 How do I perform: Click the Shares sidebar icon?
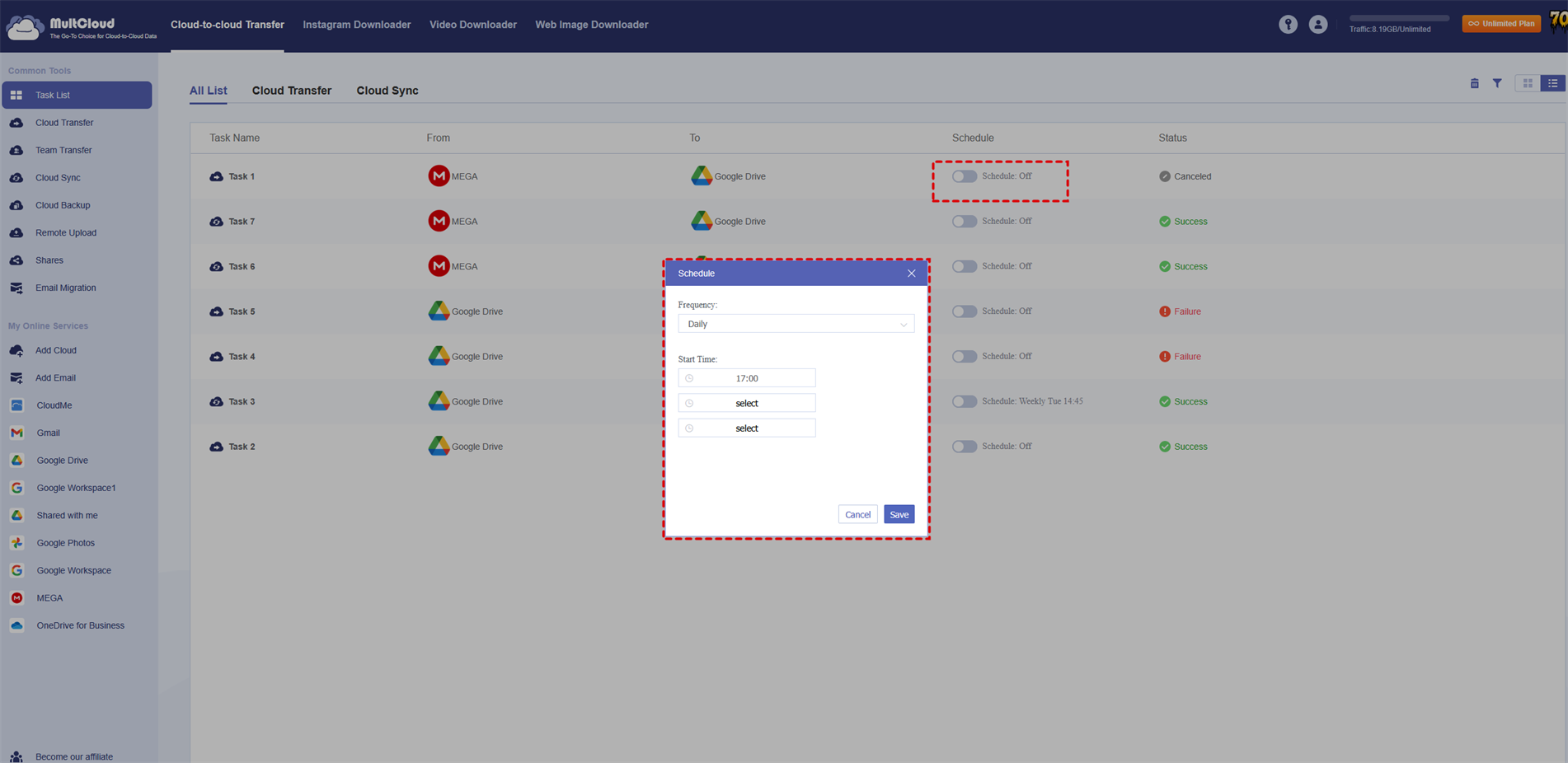coord(16,260)
